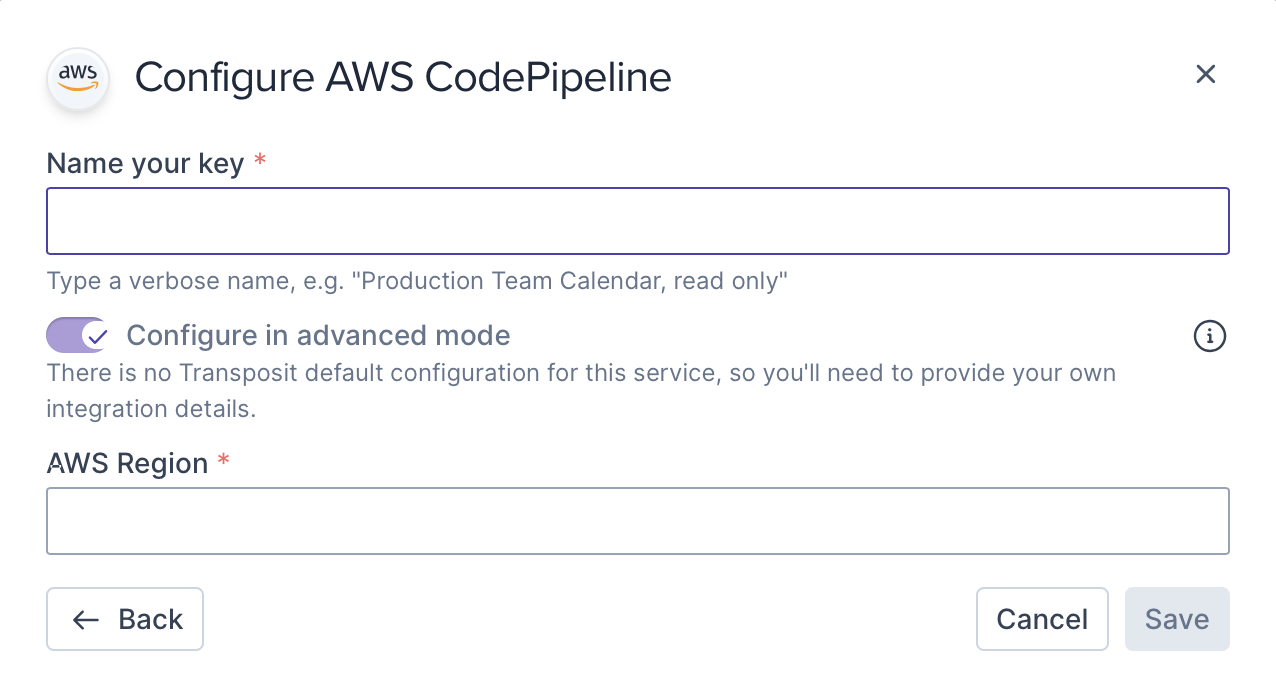The width and height of the screenshot is (1276, 694).
Task: Click the 'Production Team Calendar, read only' example
Action: point(574,281)
